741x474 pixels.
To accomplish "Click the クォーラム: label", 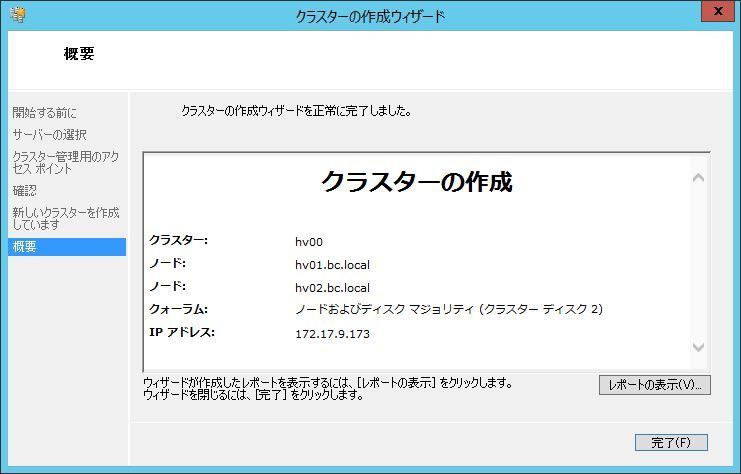I will (x=178, y=310).
